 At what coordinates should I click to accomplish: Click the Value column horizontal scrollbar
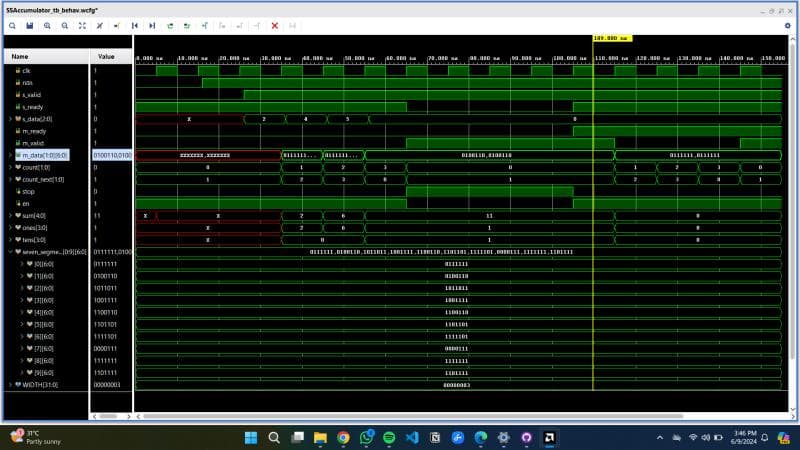click(109, 416)
